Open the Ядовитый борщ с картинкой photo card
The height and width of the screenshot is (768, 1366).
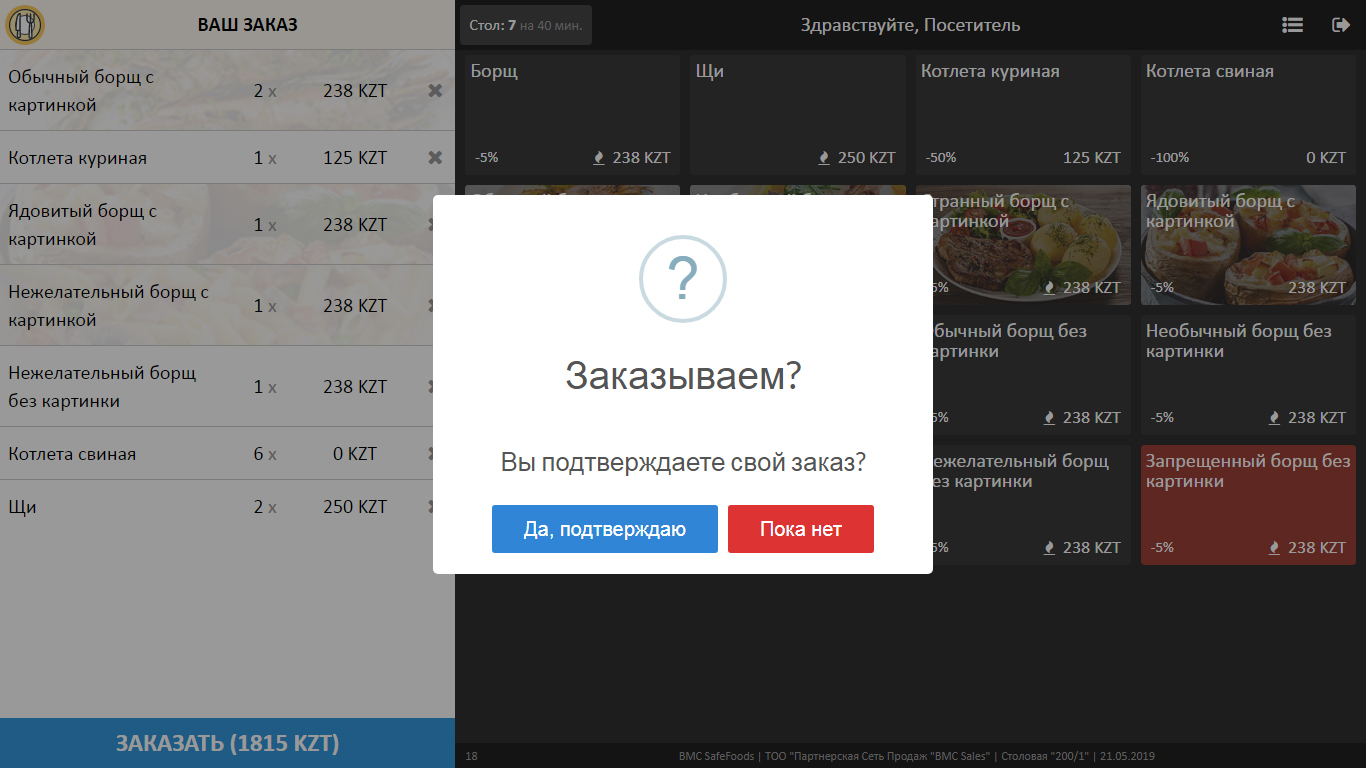pos(1248,245)
